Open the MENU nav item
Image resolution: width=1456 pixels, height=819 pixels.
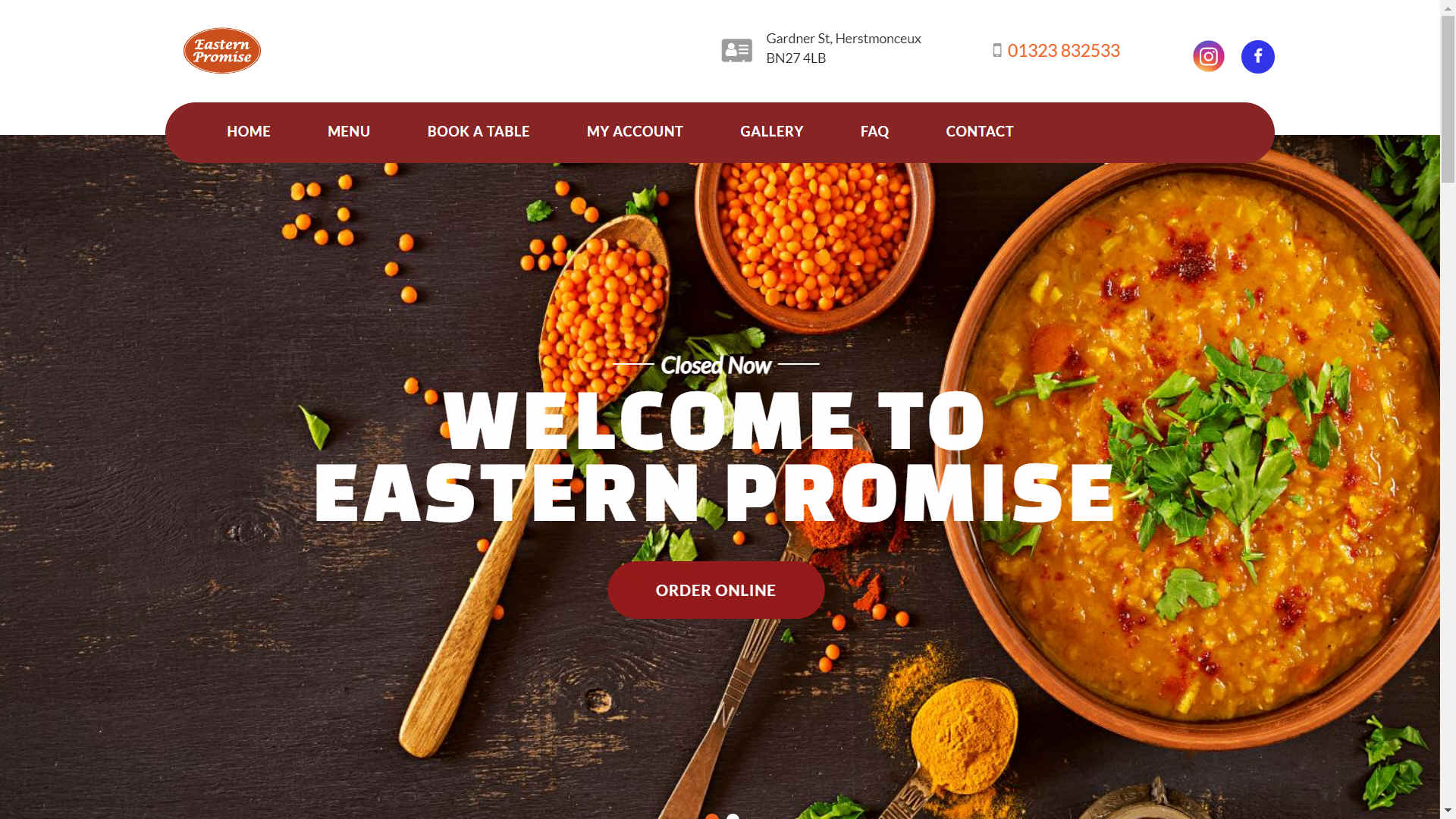349,132
